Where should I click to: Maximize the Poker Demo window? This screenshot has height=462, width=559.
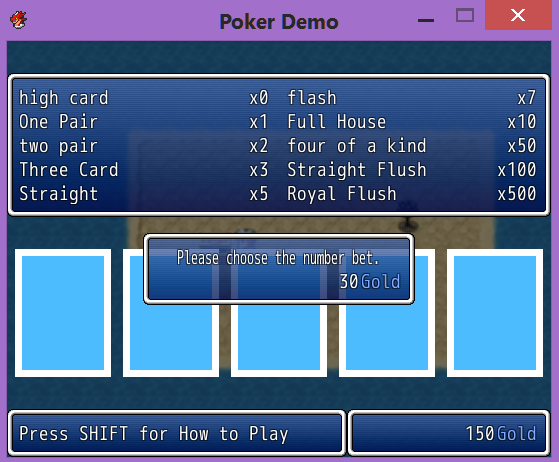click(465, 16)
